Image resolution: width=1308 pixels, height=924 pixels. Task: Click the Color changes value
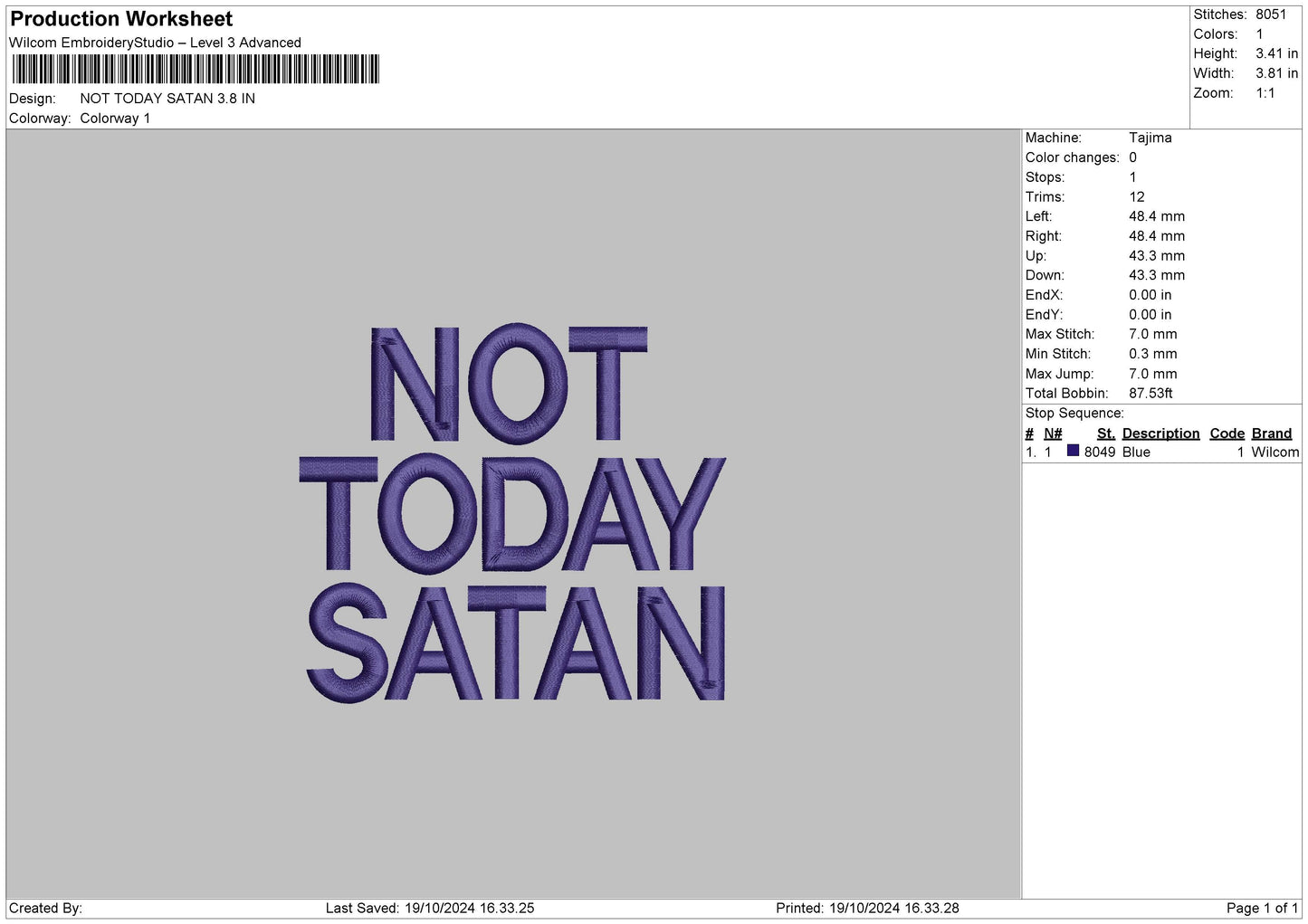click(1132, 157)
